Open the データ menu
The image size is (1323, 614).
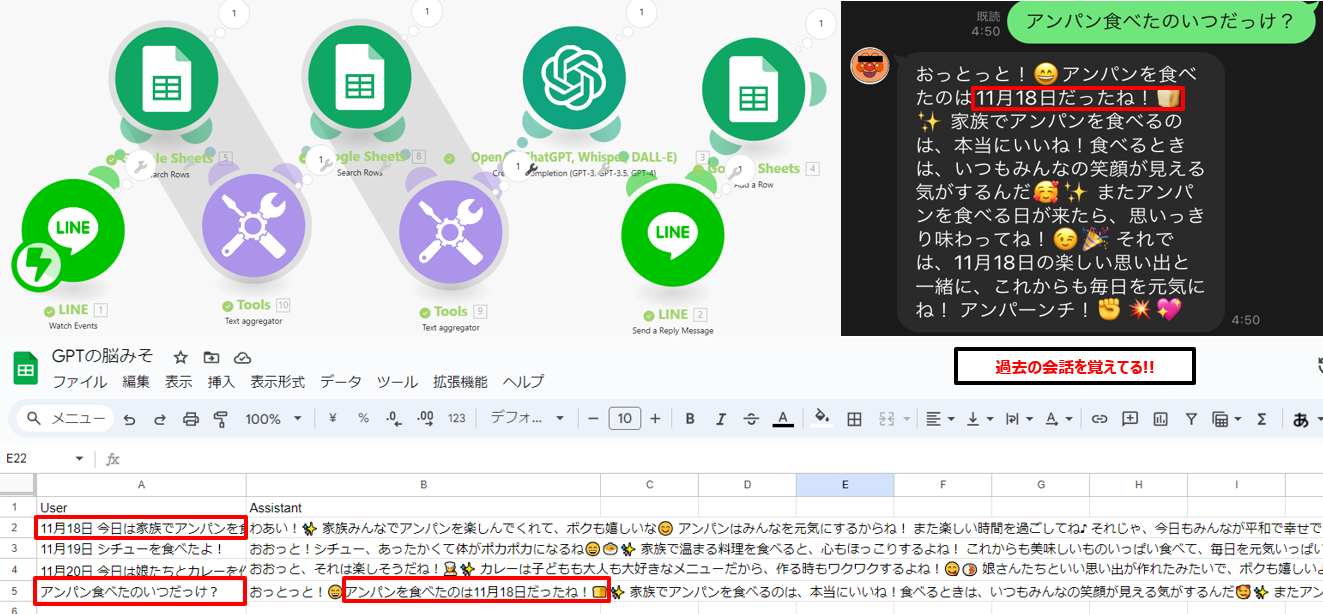(341, 382)
